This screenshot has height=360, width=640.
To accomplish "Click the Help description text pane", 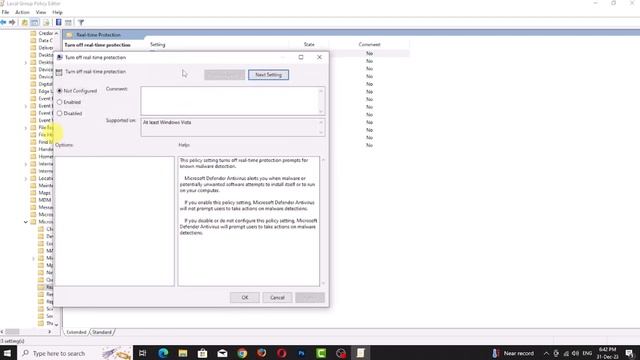I will pyautogui.click(x=249, y=221).
